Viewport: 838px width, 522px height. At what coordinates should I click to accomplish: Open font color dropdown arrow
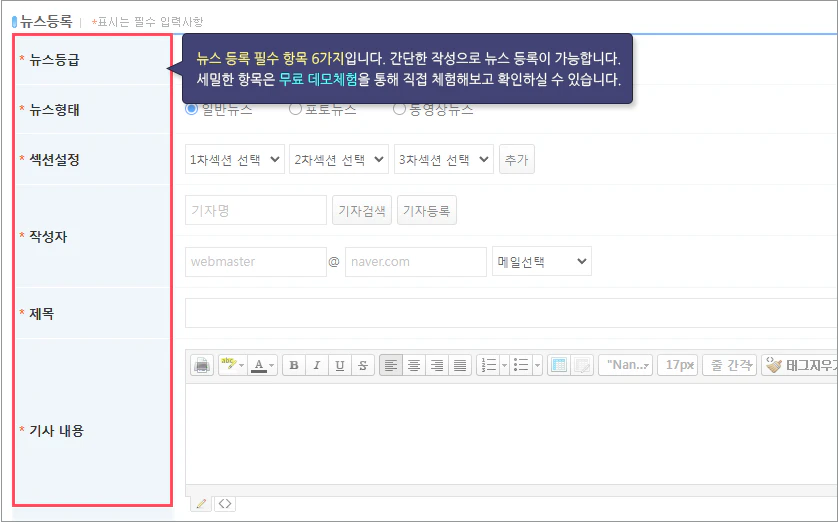(272, 365)
